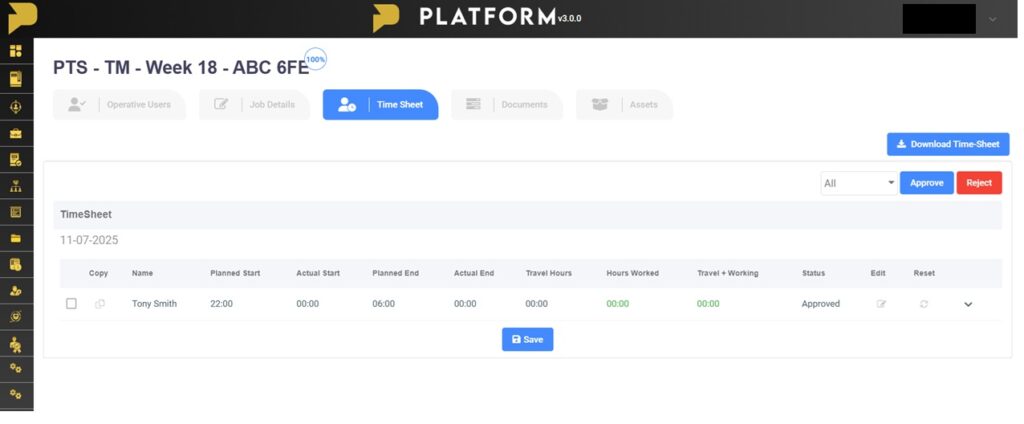
Task: Click the folder icon in sidebar
Action: click(16, 239)
